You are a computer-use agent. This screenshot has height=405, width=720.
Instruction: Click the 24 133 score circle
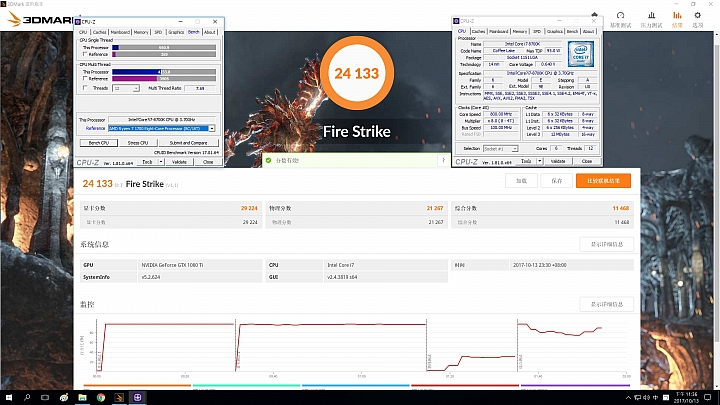[x=357, y=73]
